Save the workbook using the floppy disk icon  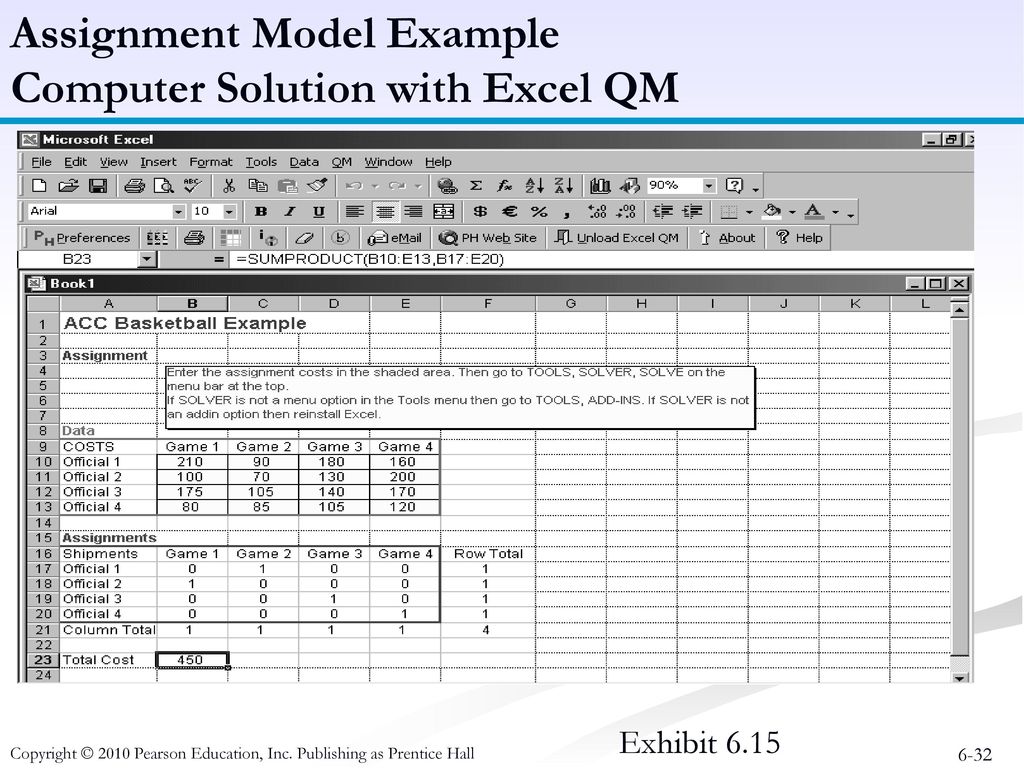coord(98,186)
